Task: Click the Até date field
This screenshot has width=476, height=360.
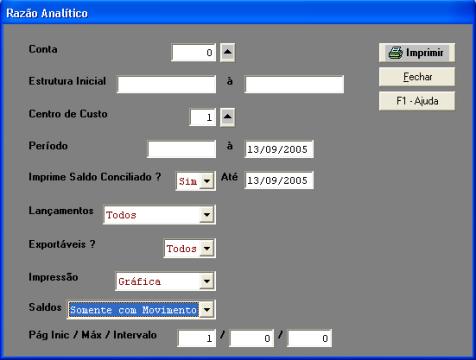Action: point(279,180)
